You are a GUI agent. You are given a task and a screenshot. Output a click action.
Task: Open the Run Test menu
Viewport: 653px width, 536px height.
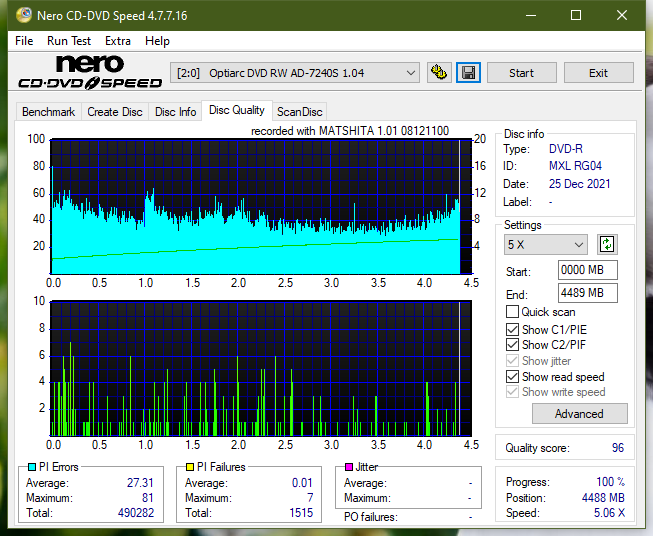click(x=69, y=41)
